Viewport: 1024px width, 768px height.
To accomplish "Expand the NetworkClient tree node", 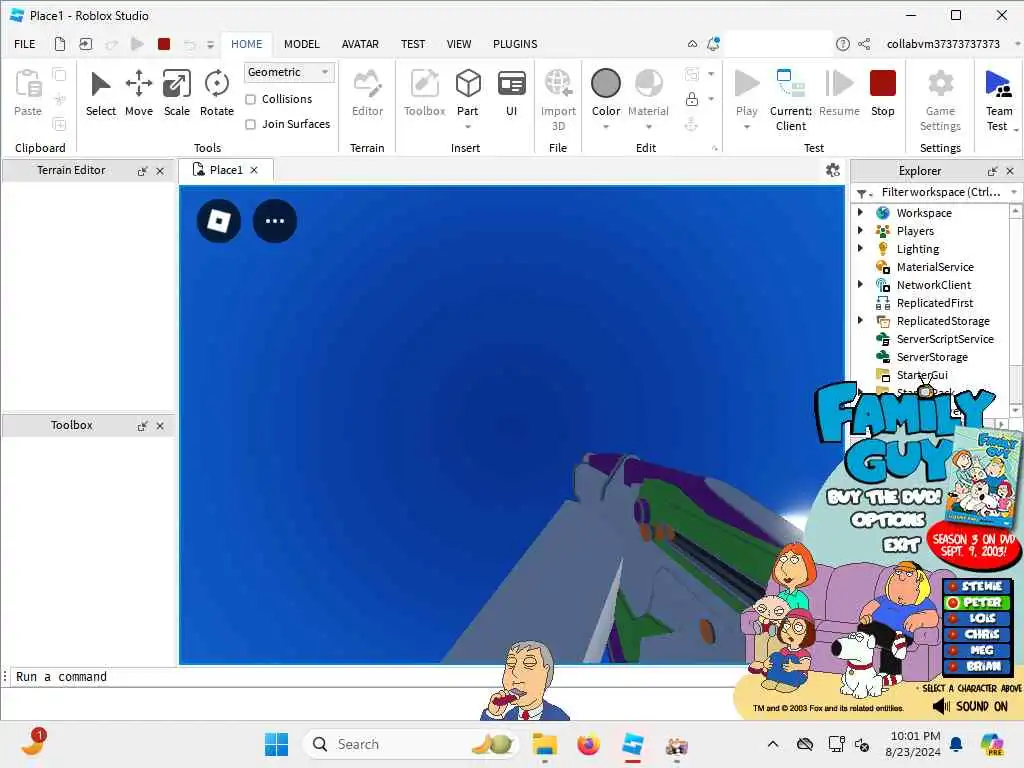I will pyautogui.click(x=860, y=284).
